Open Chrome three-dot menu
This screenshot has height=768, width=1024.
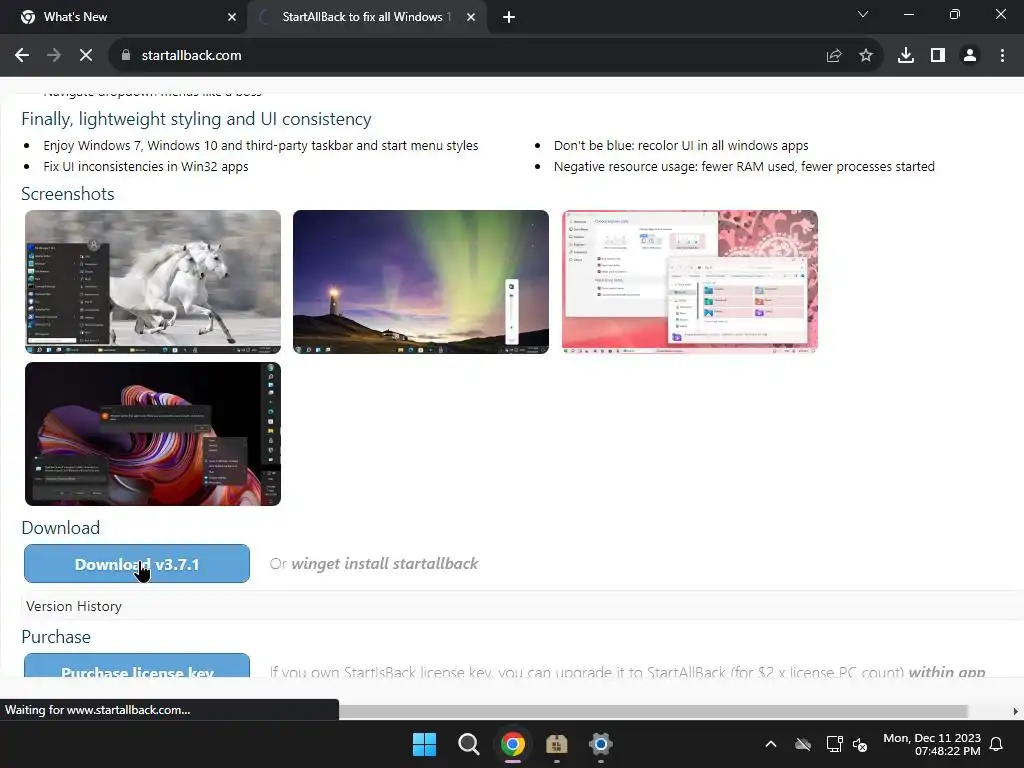pyautogui.click(x=1002, y=56)
